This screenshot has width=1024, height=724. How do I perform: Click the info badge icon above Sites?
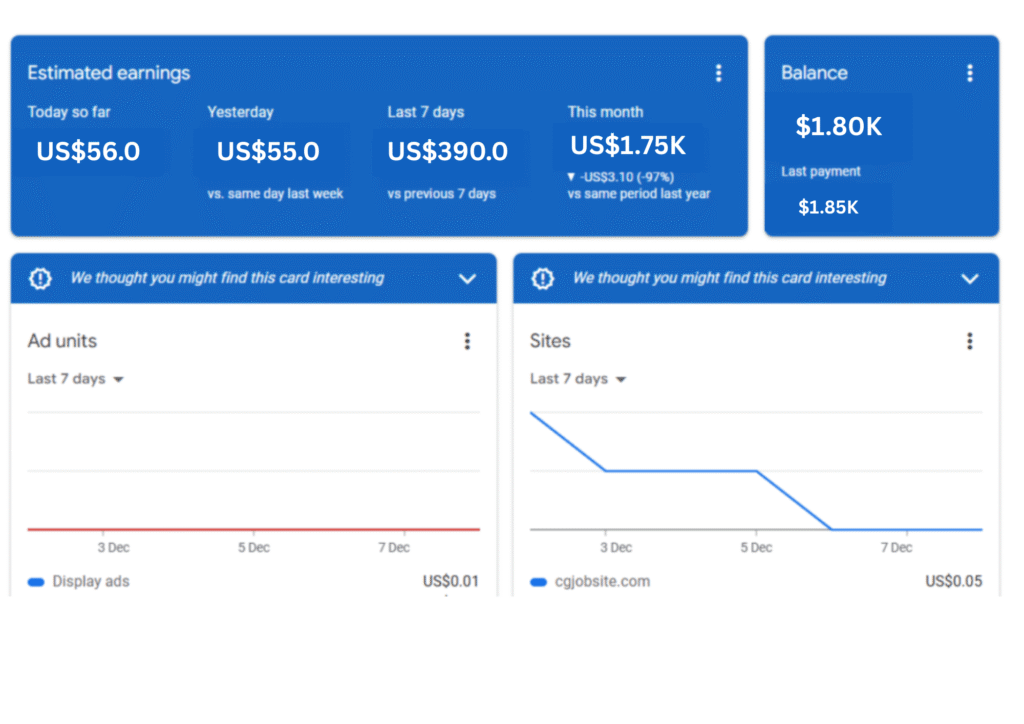tap(542, 279)
